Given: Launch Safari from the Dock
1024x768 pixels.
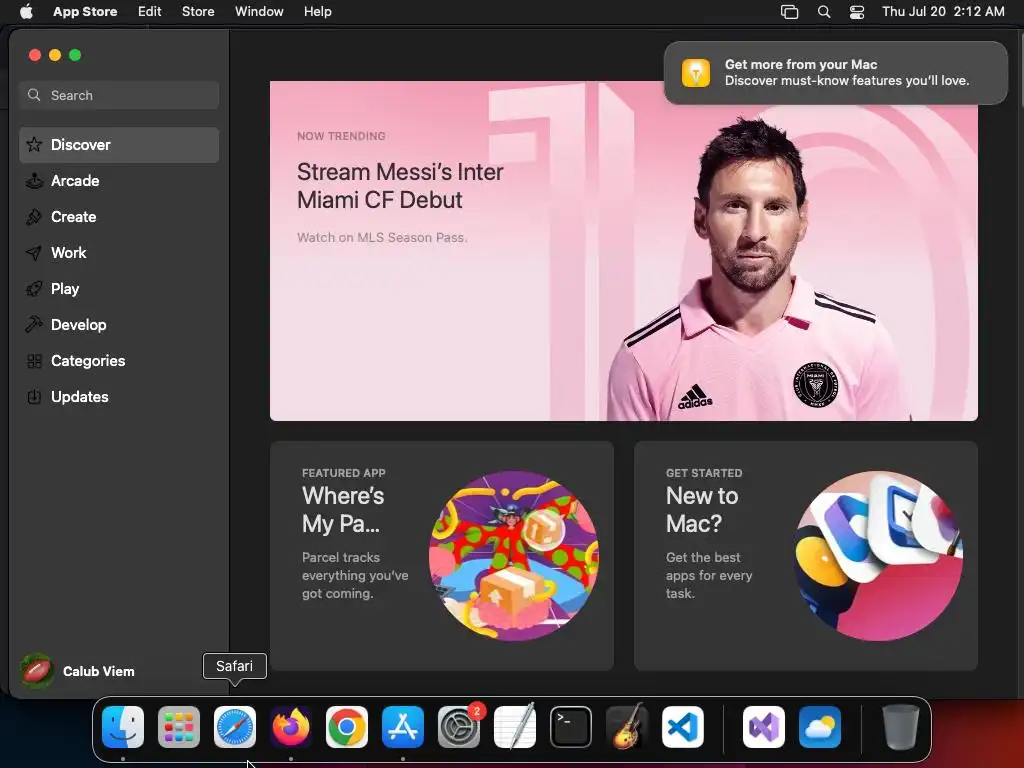Looking at the screenshot, I should click(x=235, y=727).
